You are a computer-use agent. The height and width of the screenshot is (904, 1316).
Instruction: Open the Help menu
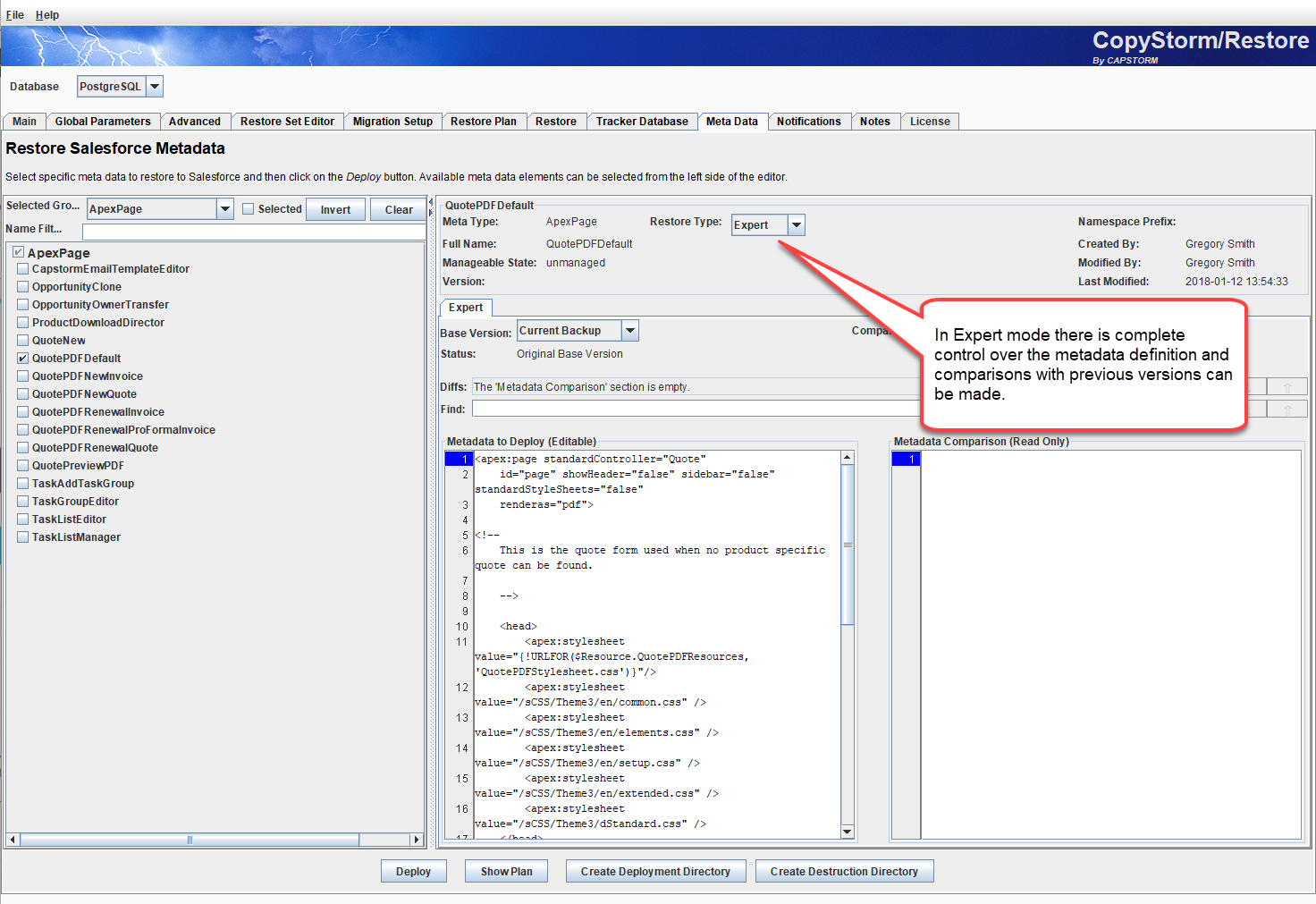[47, 15]
